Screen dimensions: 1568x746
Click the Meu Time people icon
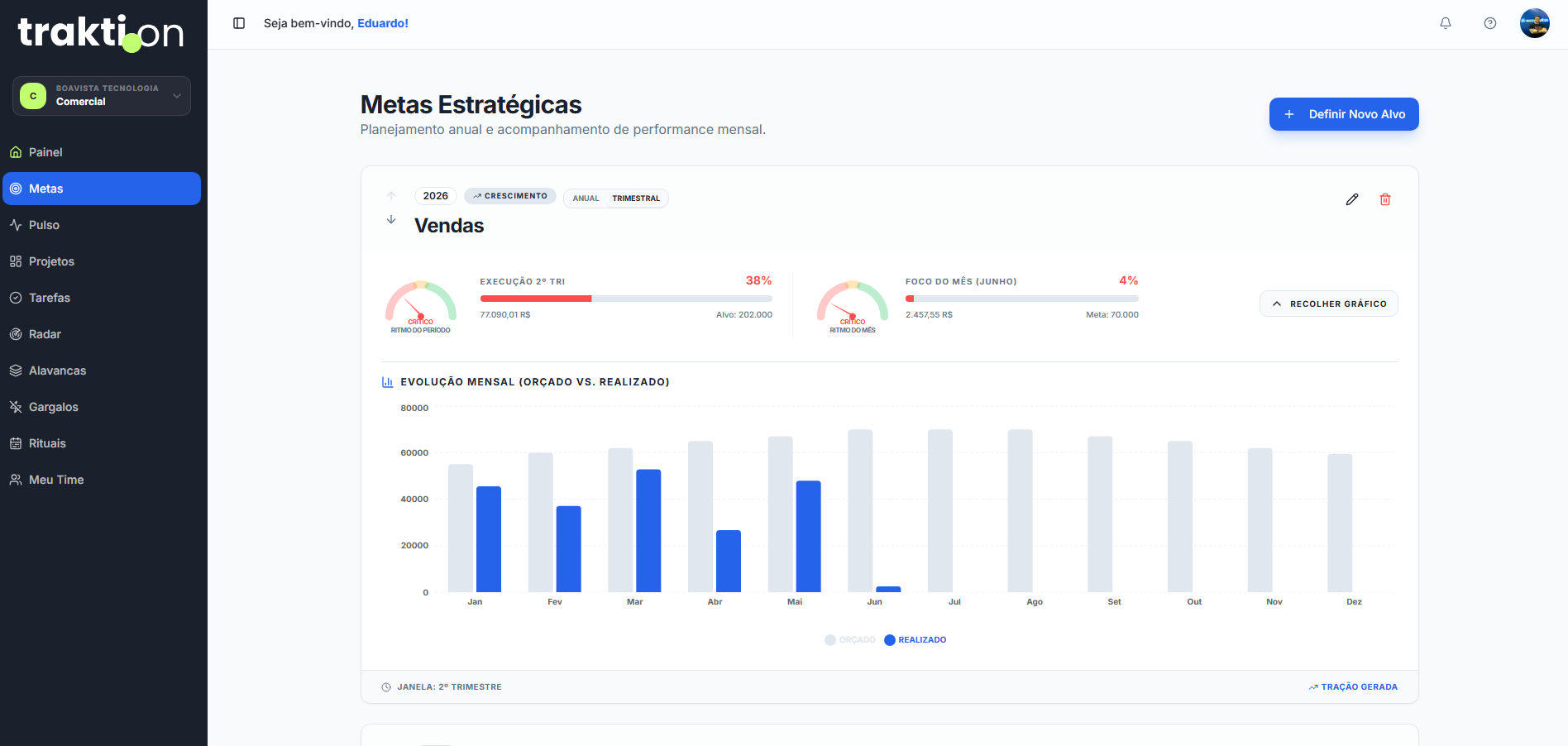16,480
